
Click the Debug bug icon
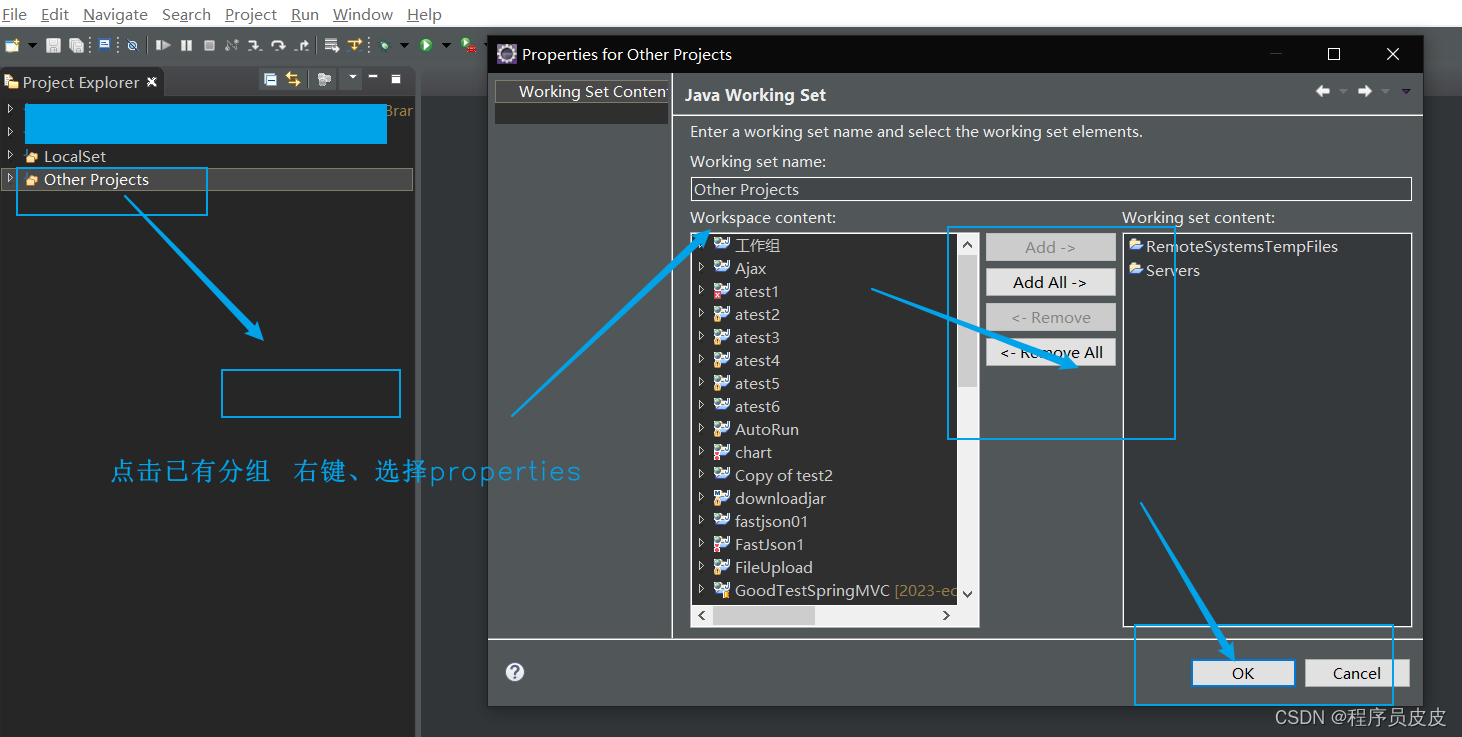tap(384, 45)
